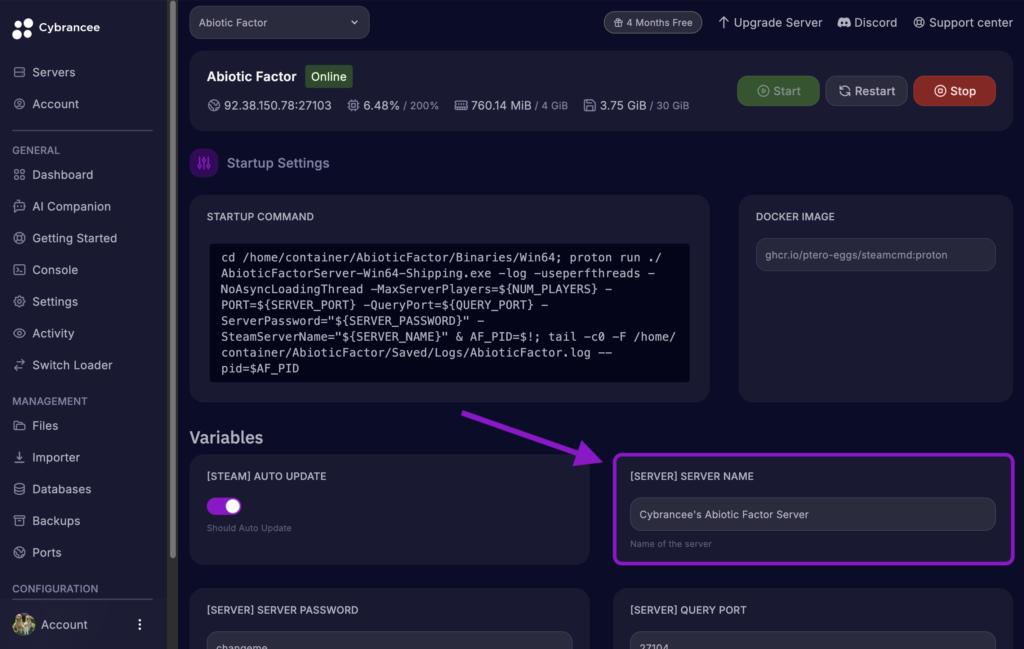Click the Activity eye icon
The height and width of the screenshot is (649, 1024).
(19, 333)
